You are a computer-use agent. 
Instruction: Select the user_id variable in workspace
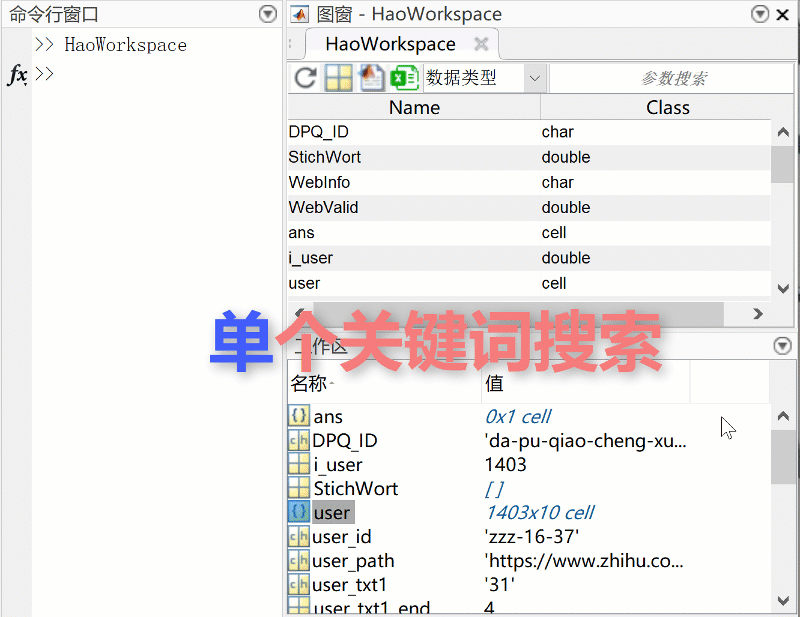pos(341,537)
